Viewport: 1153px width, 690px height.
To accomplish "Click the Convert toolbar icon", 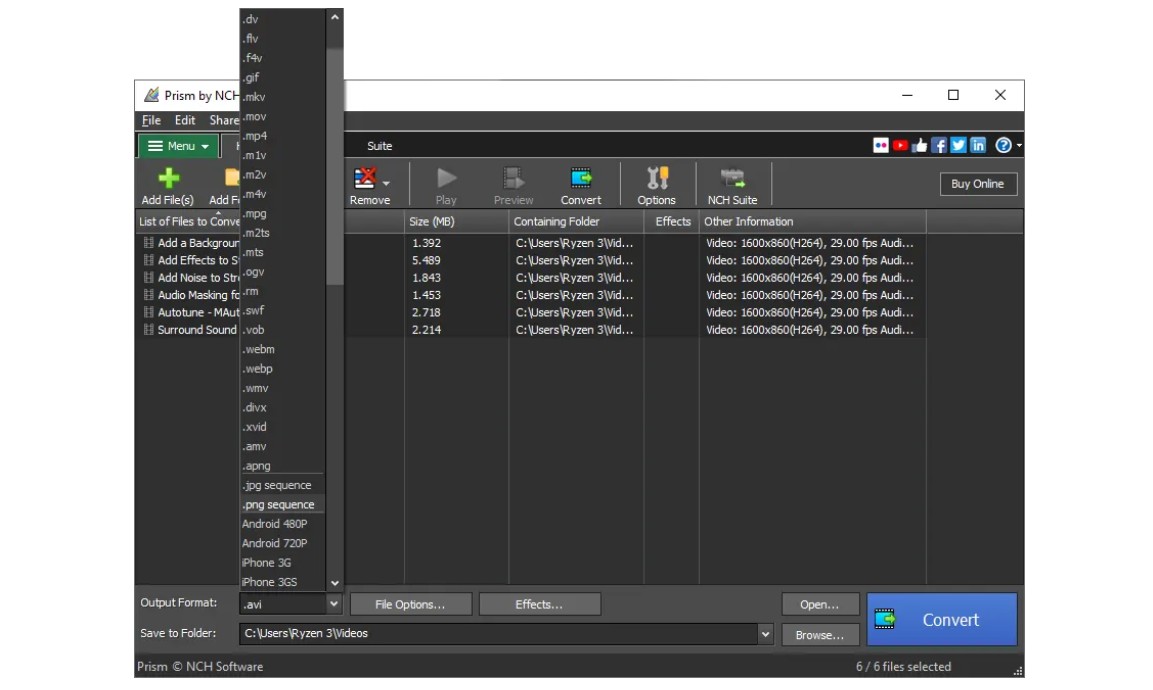I will tap(581, 178).
